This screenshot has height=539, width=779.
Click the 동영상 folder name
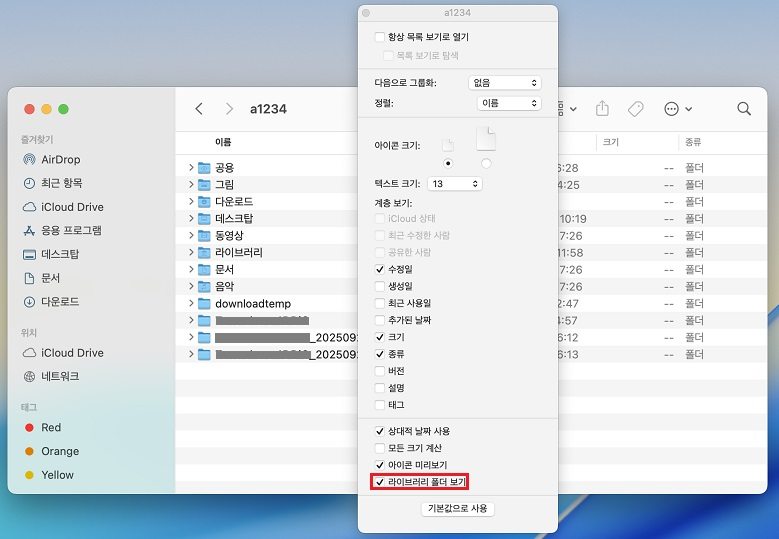pyautogui.click(x=229, y=235)
